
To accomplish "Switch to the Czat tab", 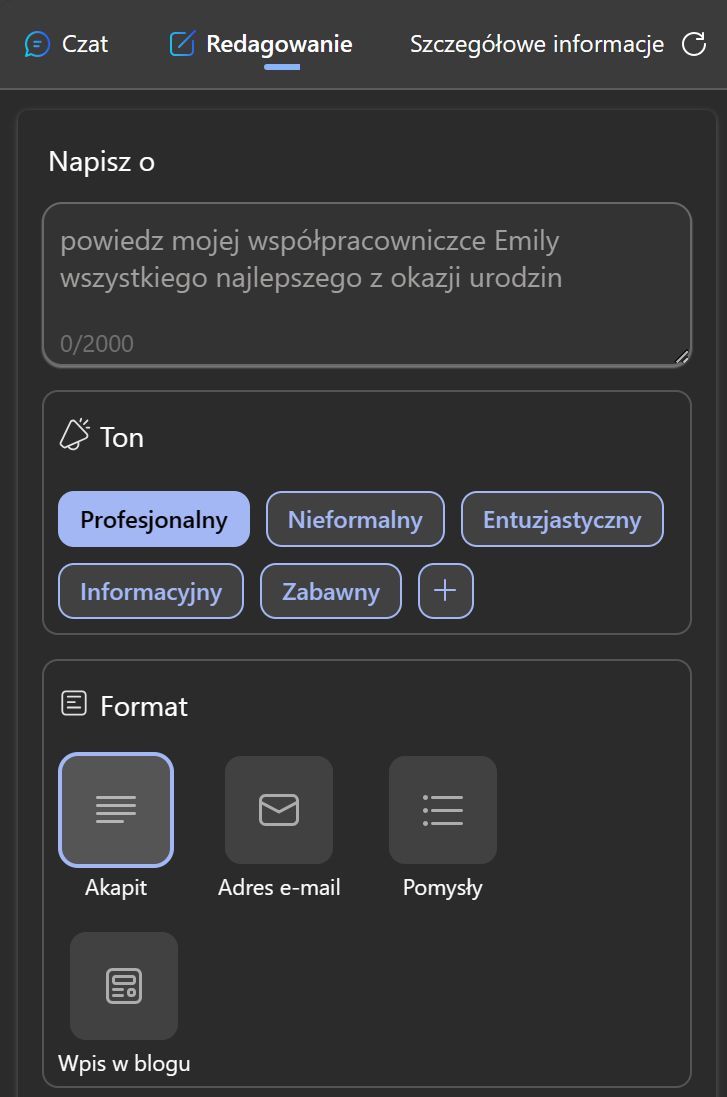I will 66,44.
